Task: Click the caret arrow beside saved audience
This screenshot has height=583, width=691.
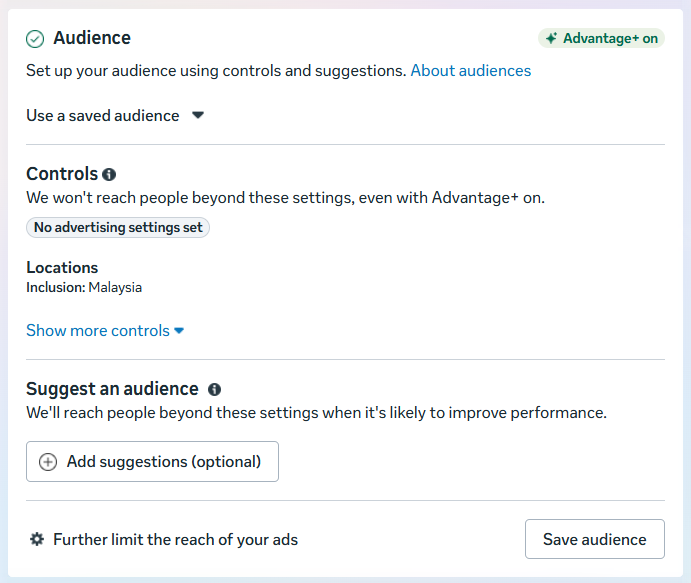Action: [198, 115]
